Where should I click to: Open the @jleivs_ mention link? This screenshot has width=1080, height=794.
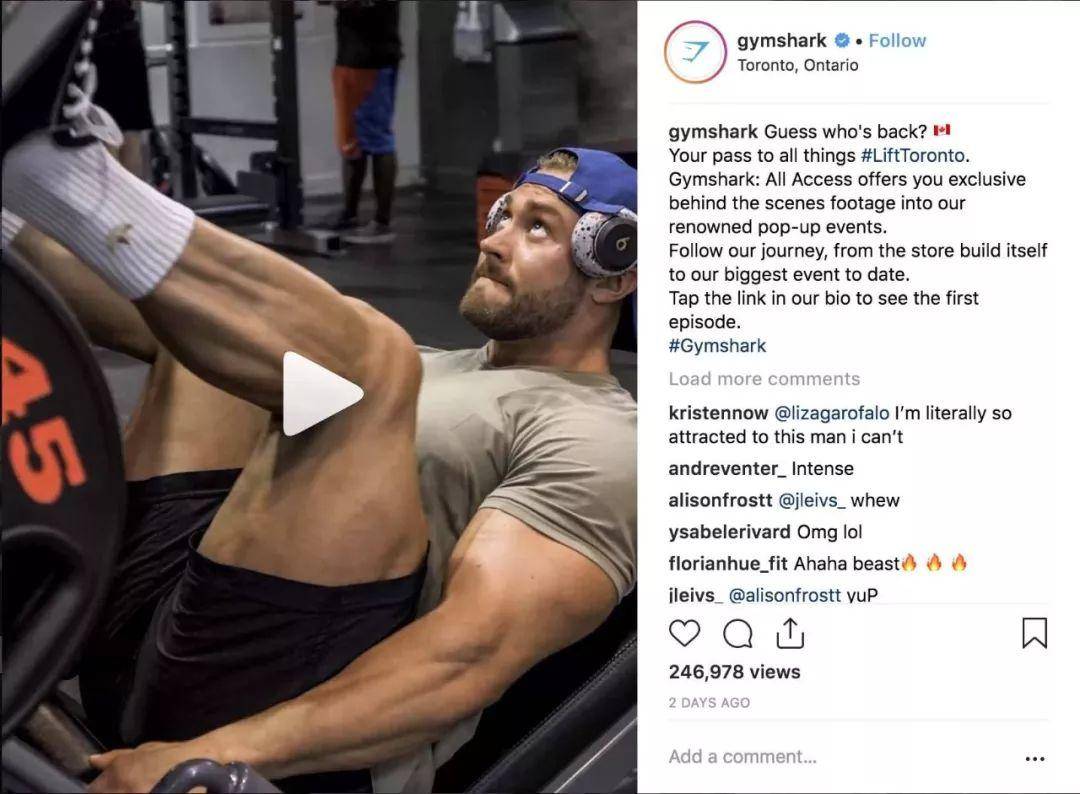click(811, 501)
